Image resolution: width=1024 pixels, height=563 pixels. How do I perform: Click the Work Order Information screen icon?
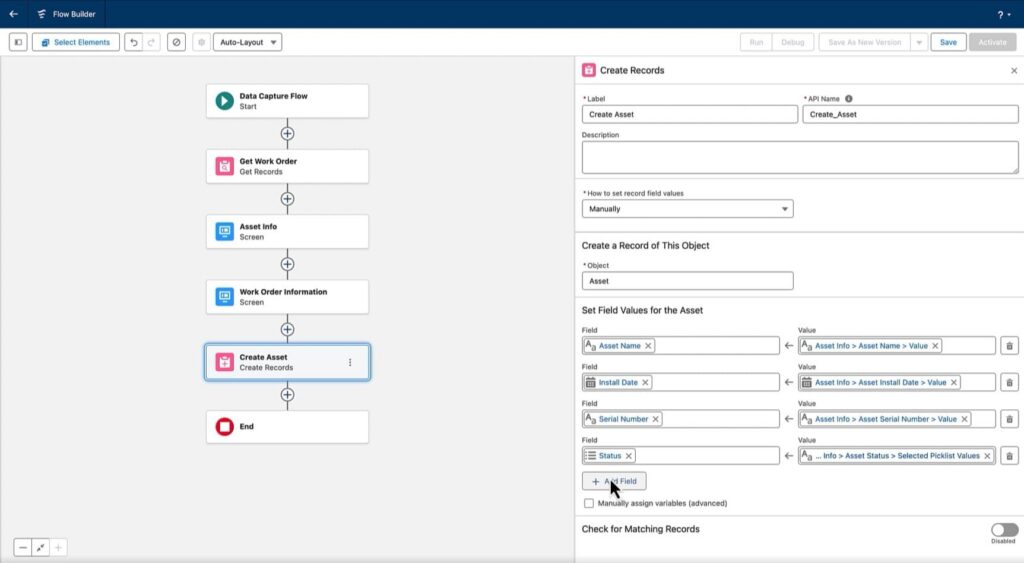225,297
